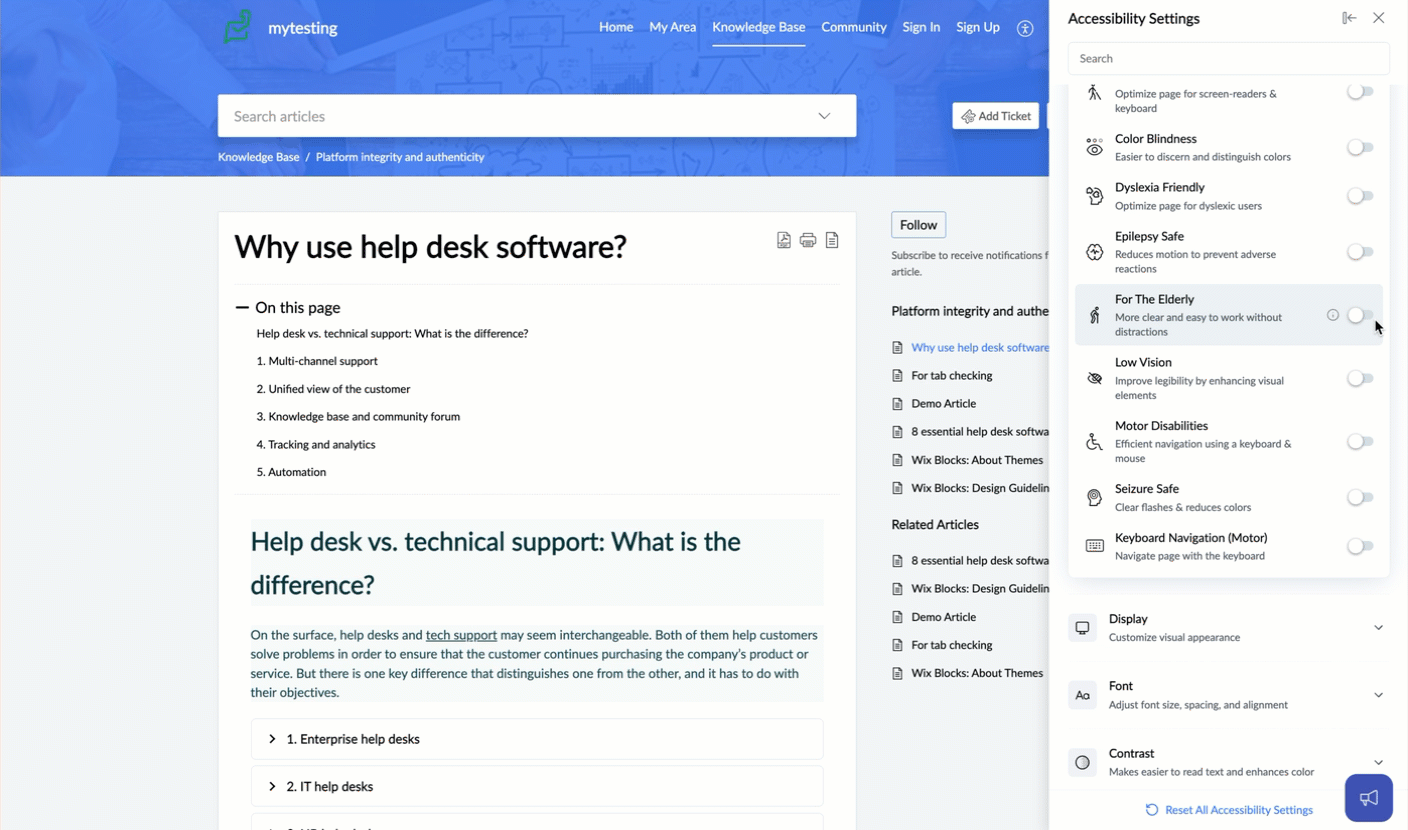Close the Accessibility Settings panel

[x=1379, y=18]
